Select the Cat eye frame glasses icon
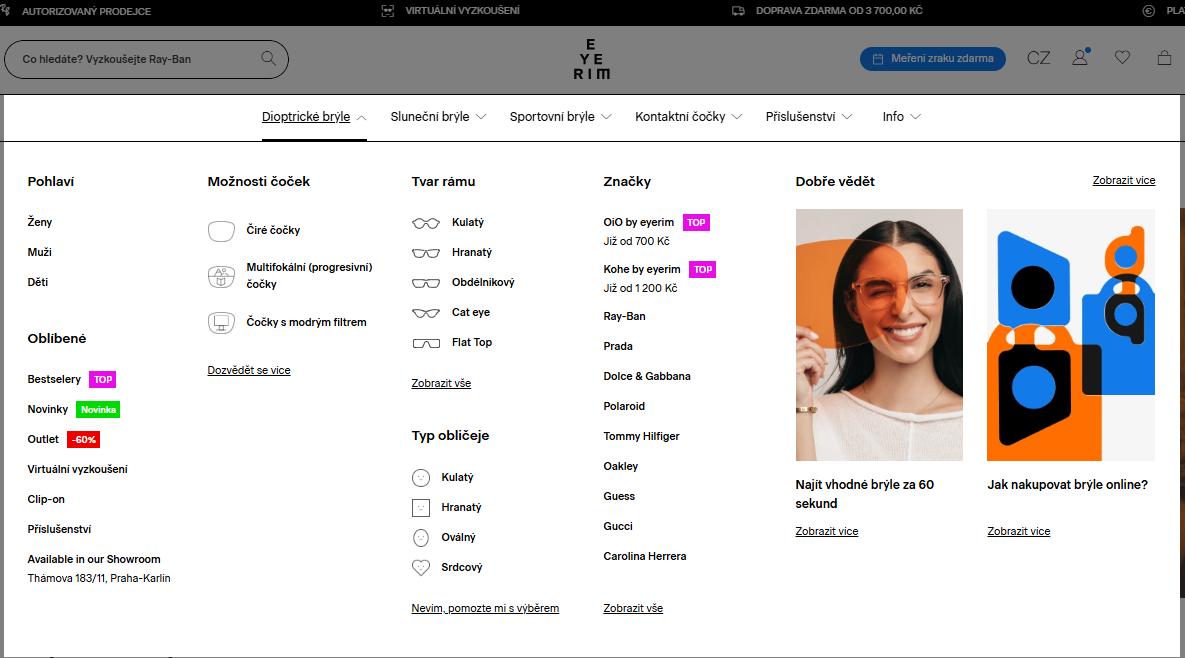Screen dimensions: 1185x658 425,313
